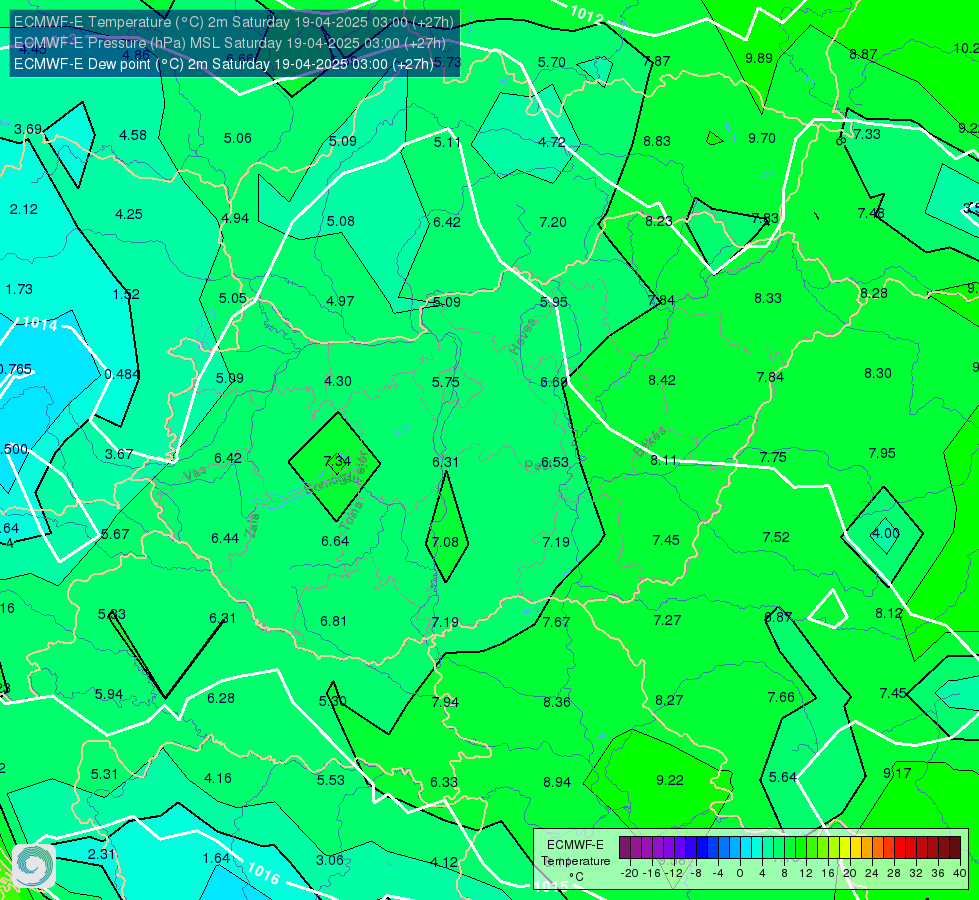Click the 4.16 dew point value
The height and width of the screenshot is (900, 979).
[x=218, y=778]
